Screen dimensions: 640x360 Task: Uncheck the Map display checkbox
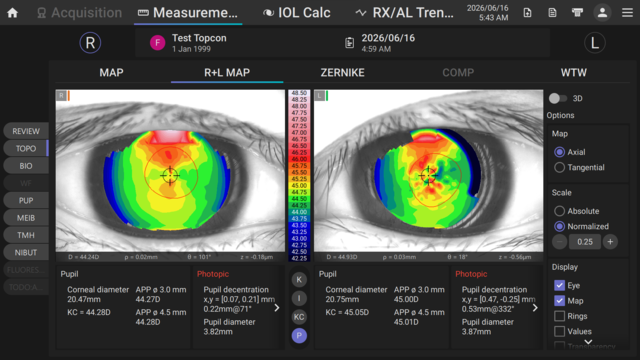coord(560,301)
